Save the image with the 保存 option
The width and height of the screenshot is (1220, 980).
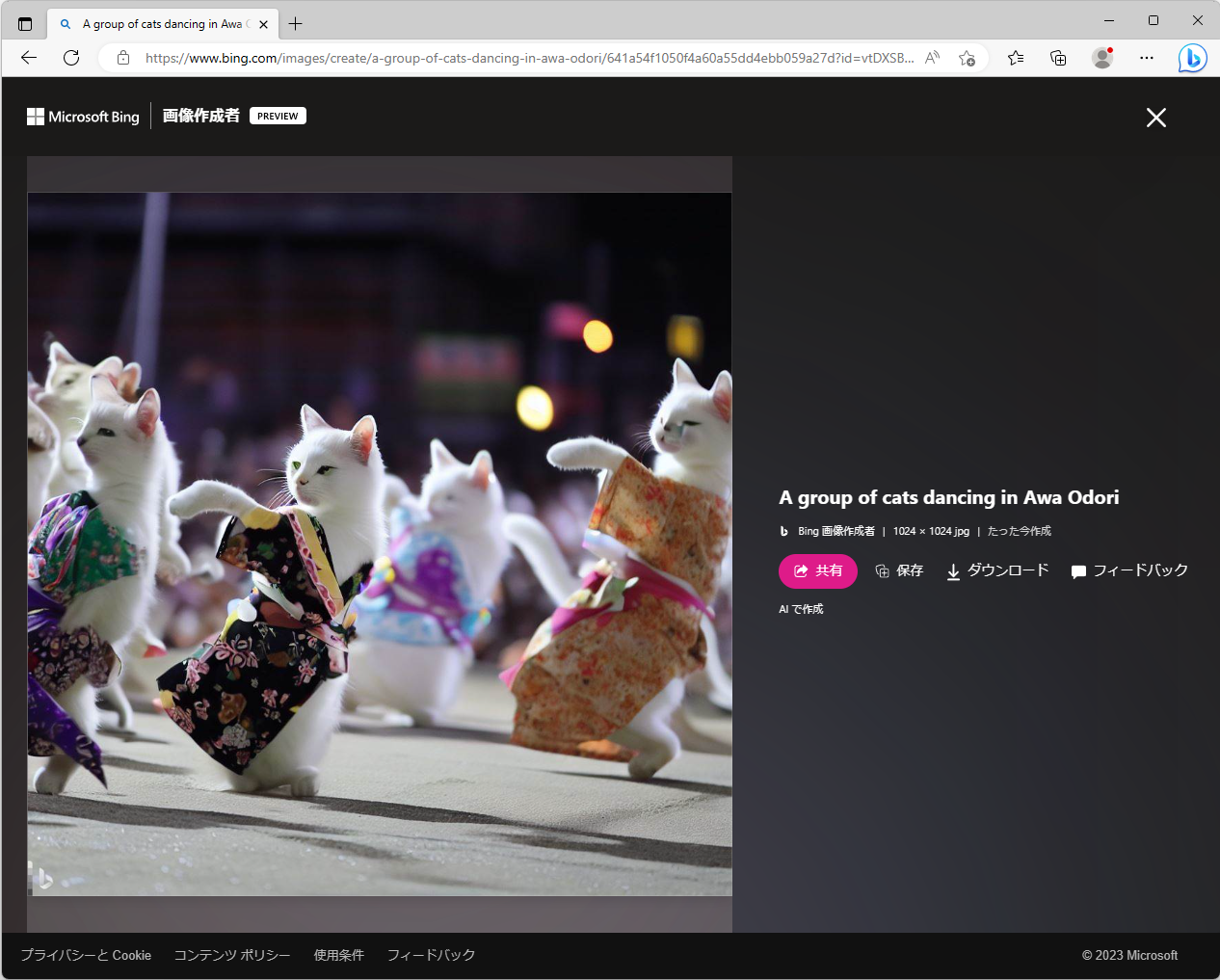pyautogui.click(x=898, y=570)
